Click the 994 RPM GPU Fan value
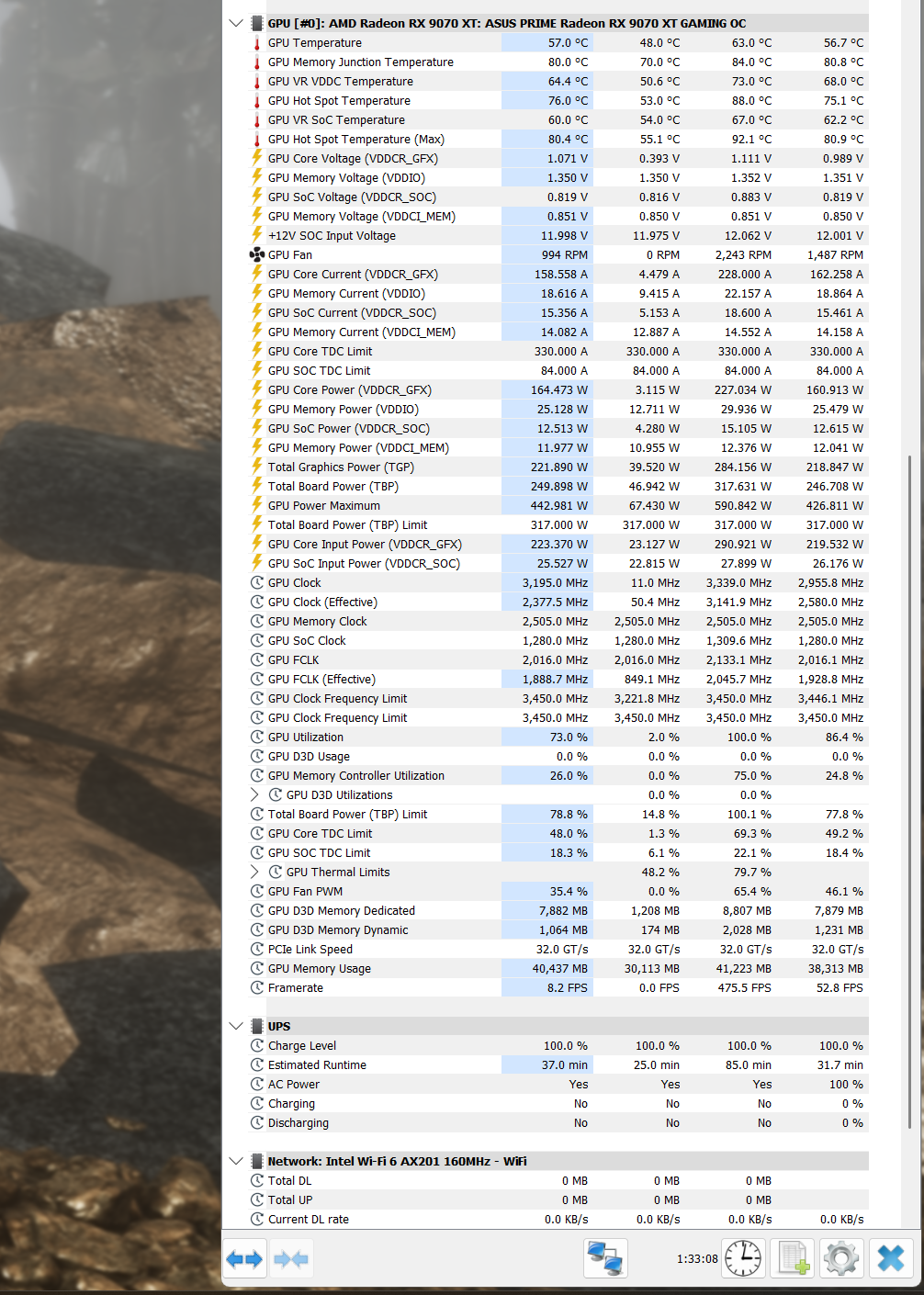 (565, 254)
